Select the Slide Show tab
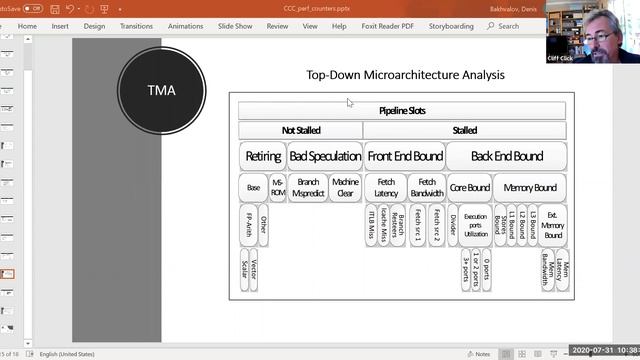 (235, 26)
